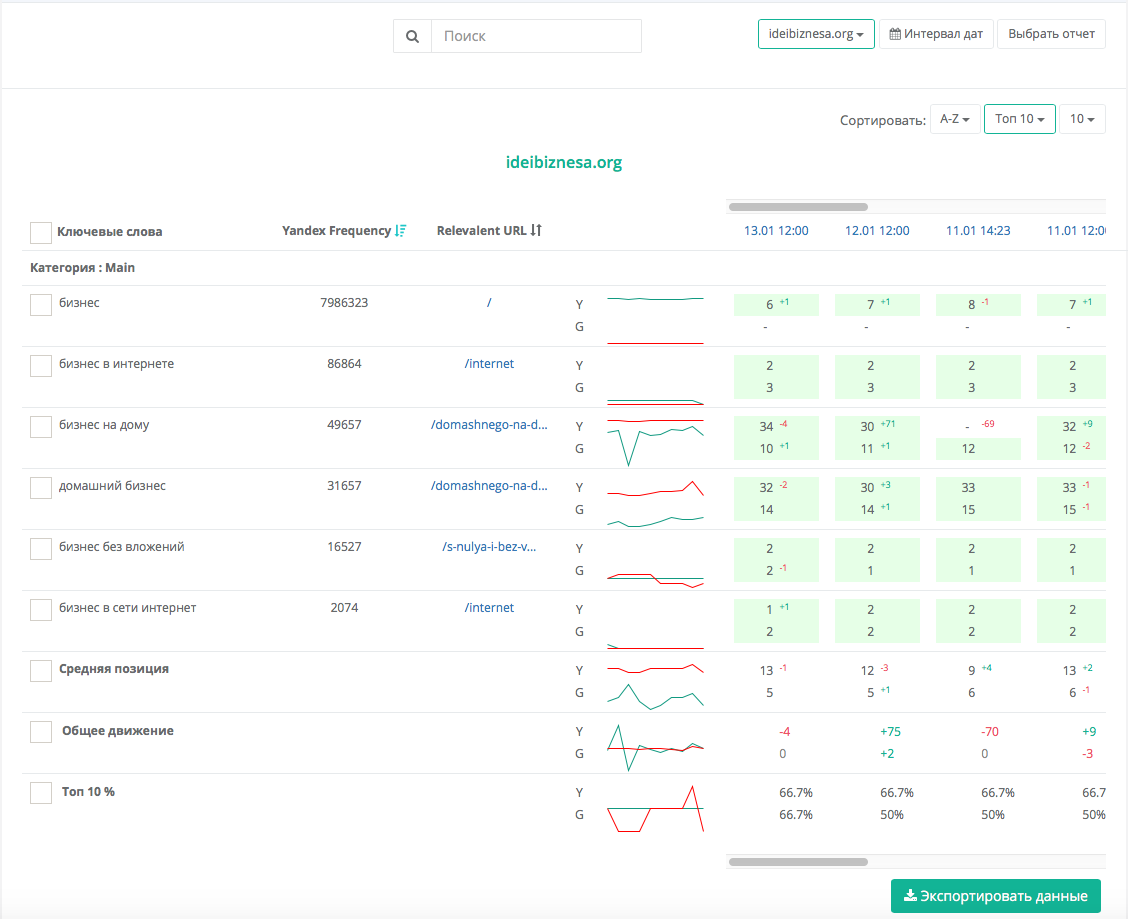Tick the select-all Ключевые слова checkbox

click(x=41, y=232)
